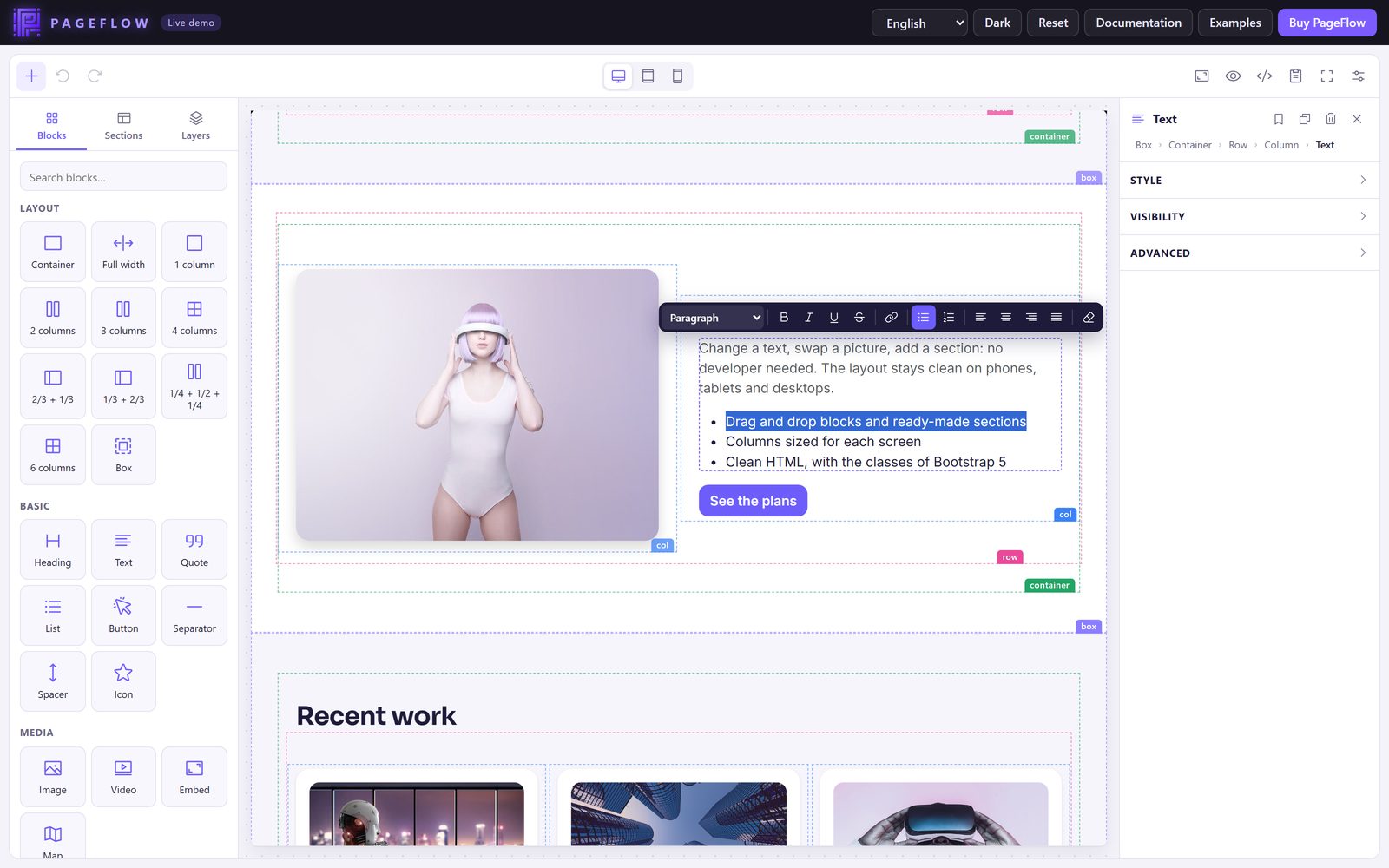
Task: Switch to Dark theme
Action: click(x=997, y=23)
